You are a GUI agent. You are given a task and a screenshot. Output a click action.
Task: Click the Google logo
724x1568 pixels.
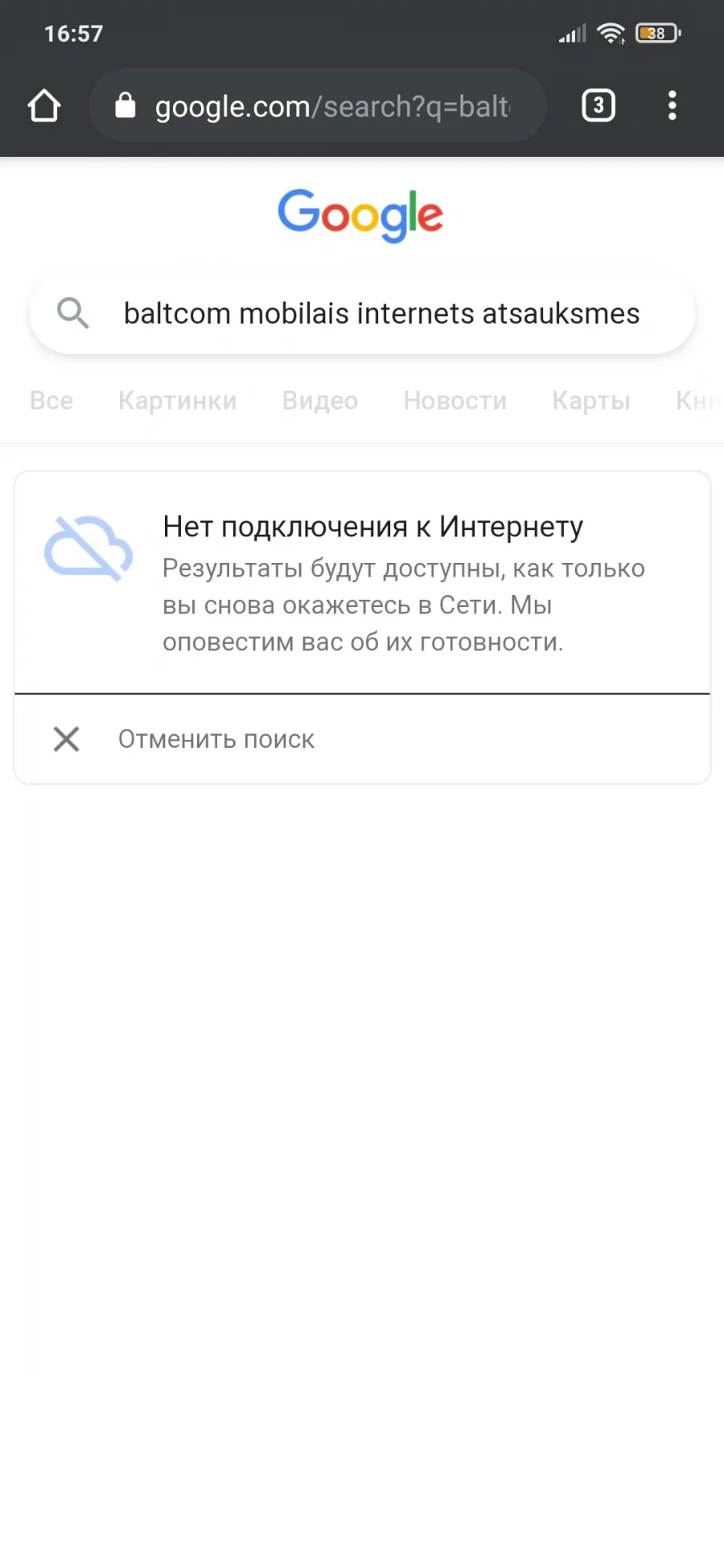click(360, 215)
